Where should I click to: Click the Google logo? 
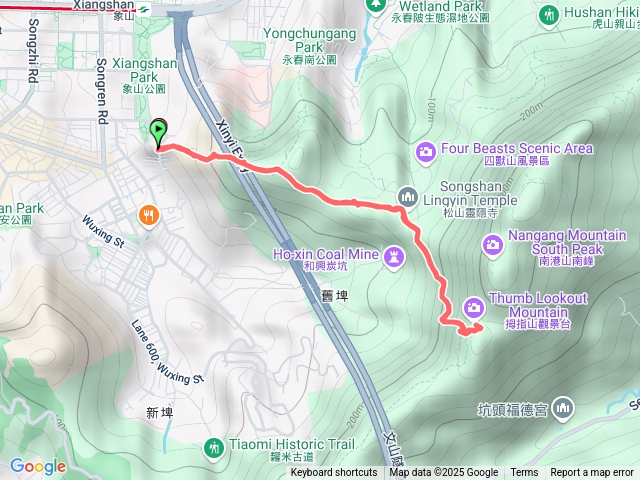[x=38, y=466]
